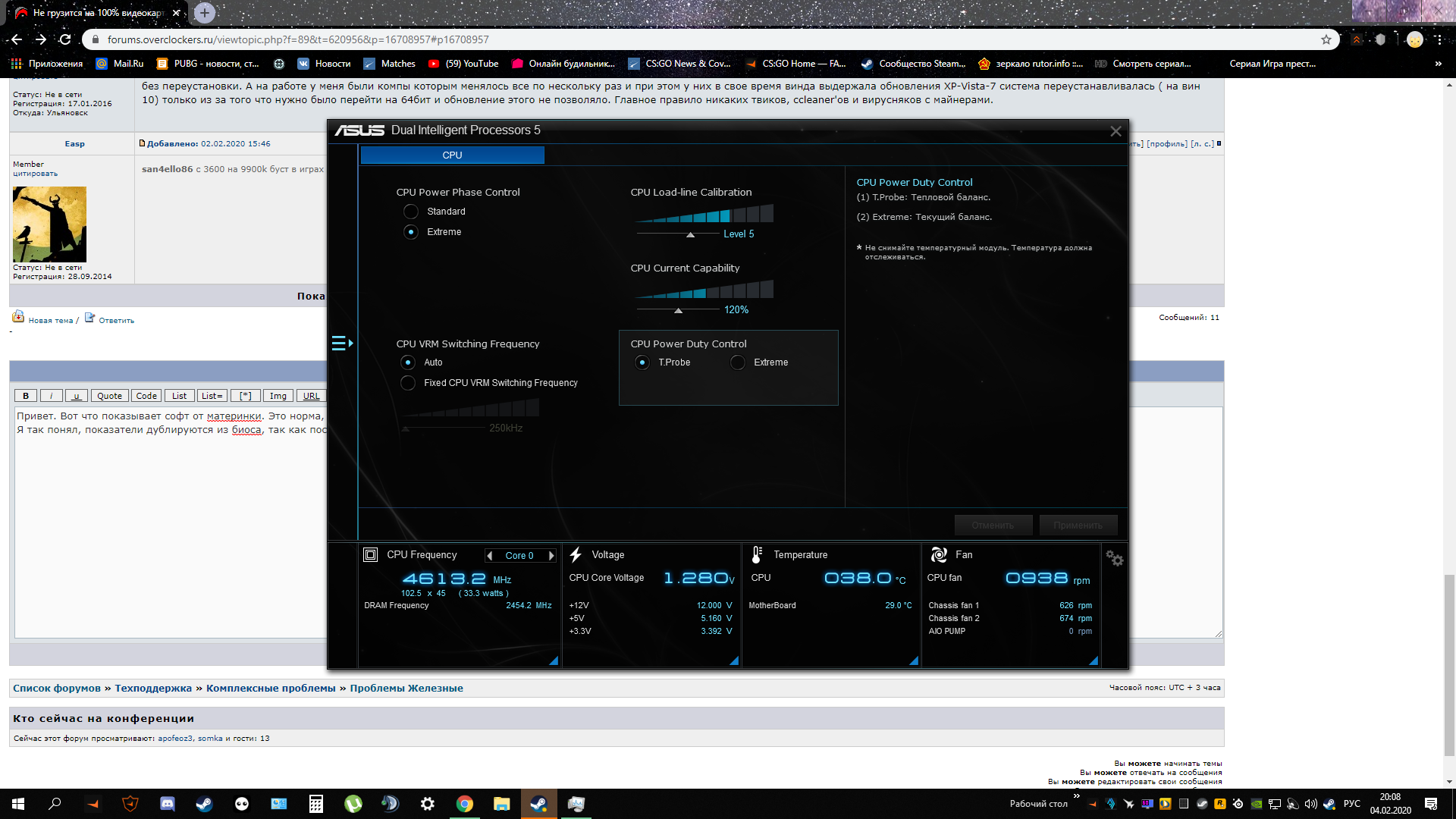Choose Extreme for CPU Power Duty Control
Viewport: 1456px width, 819px height.
click(x=738, y=362)
